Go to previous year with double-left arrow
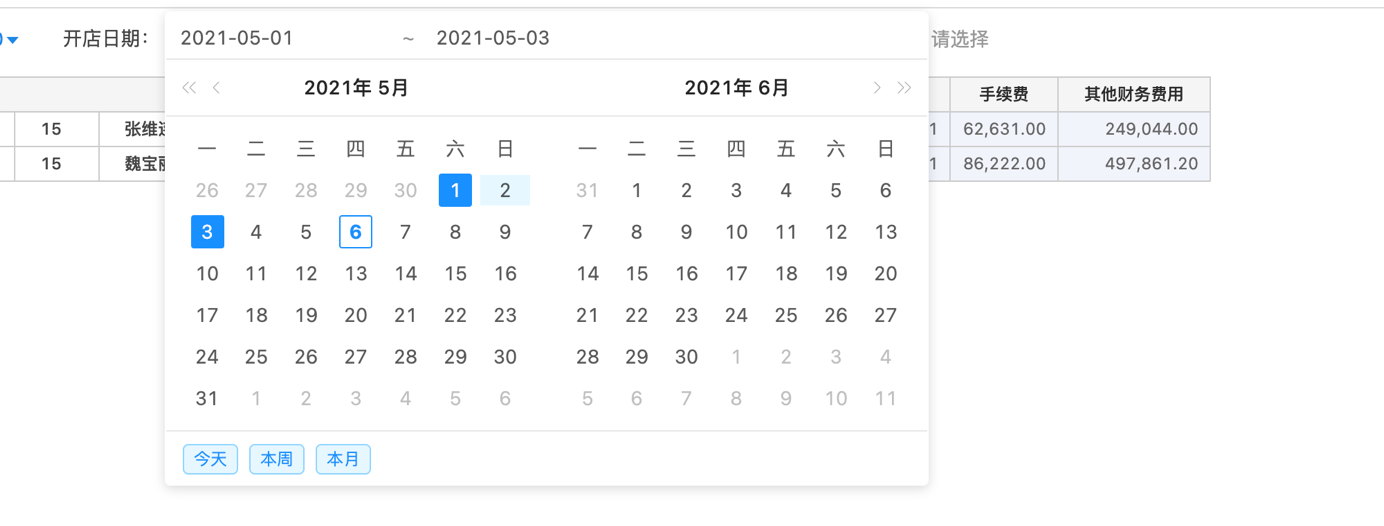Image resolution: width=1384 pixels, height=526 pixels. (188, 88)
